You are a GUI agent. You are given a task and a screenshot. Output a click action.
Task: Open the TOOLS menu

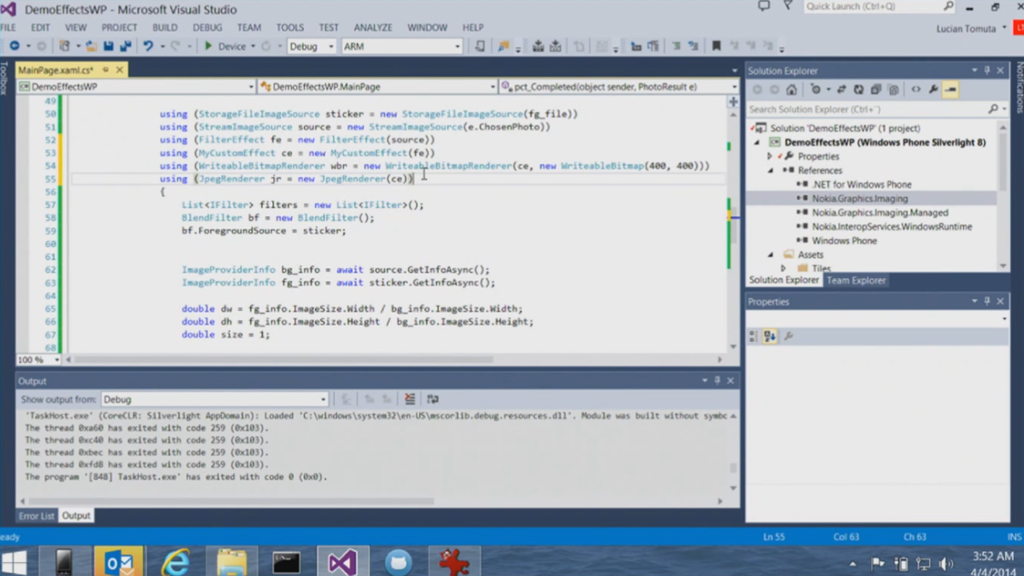click(x=289, y=27)
